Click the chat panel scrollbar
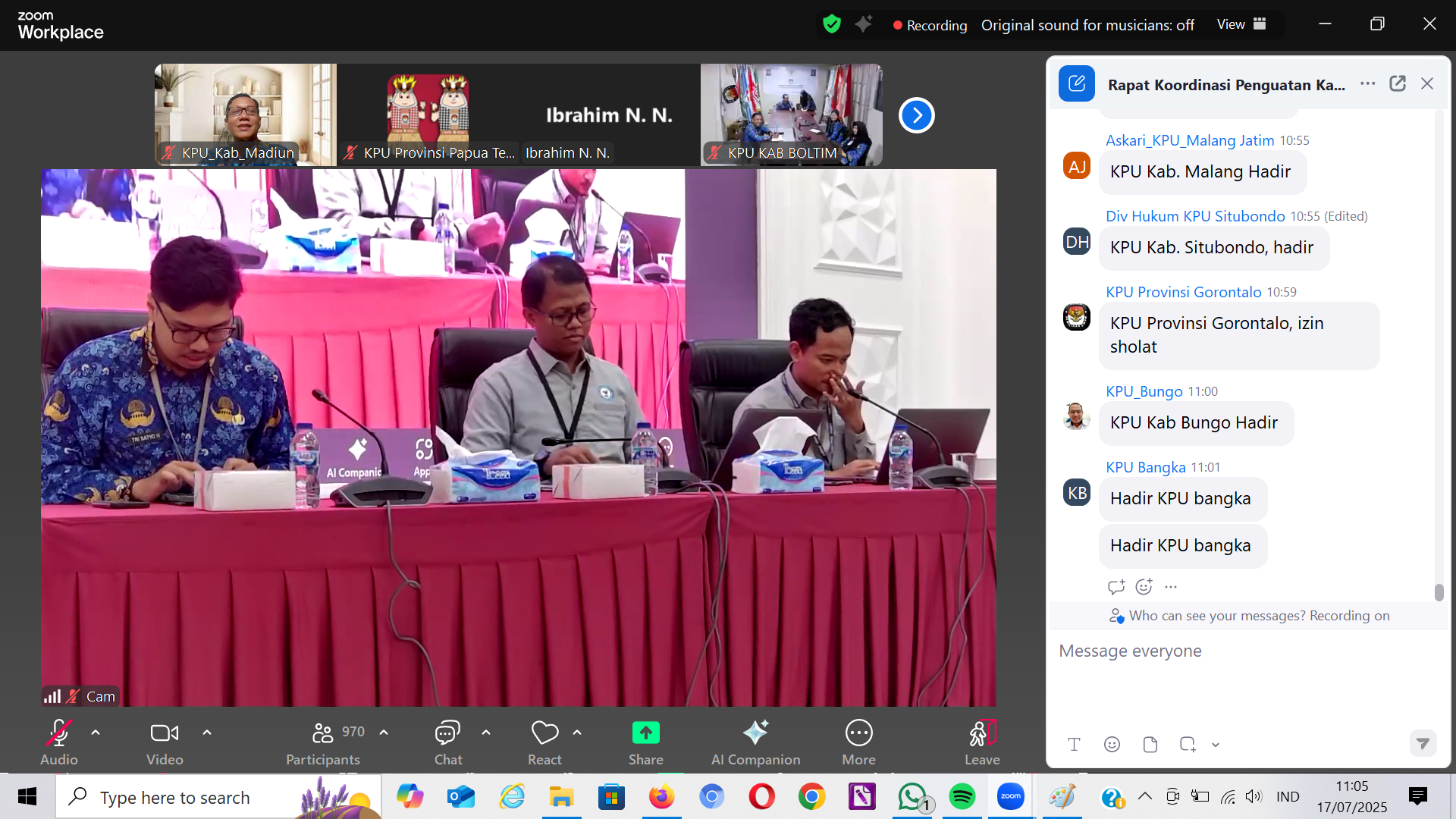The width and height of the screenshot is (1456, 819). coord(1439,592)
